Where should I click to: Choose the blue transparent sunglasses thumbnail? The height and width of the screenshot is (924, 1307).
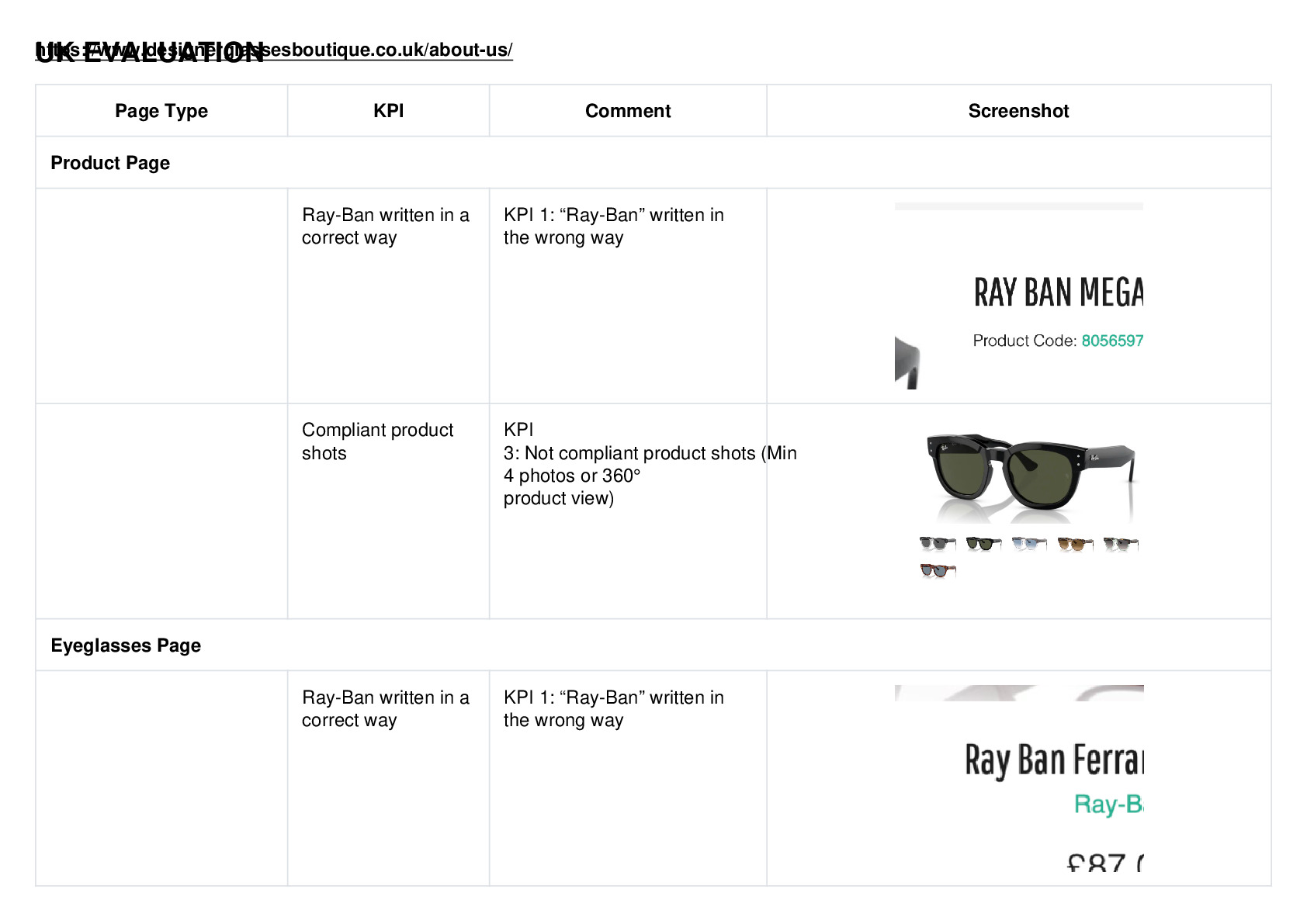(x=1029, y=543)
